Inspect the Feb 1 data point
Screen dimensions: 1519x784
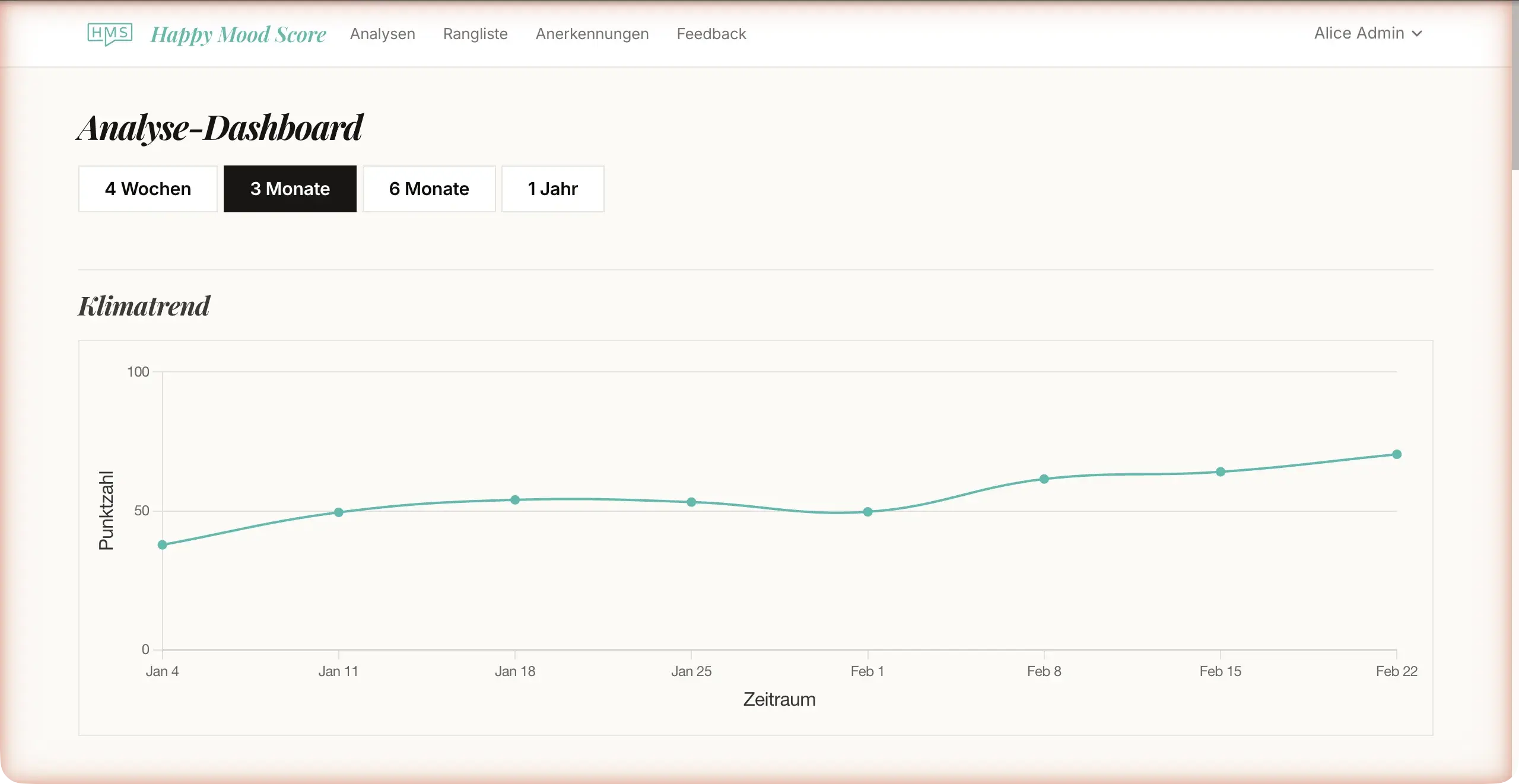tap(867, 512)
